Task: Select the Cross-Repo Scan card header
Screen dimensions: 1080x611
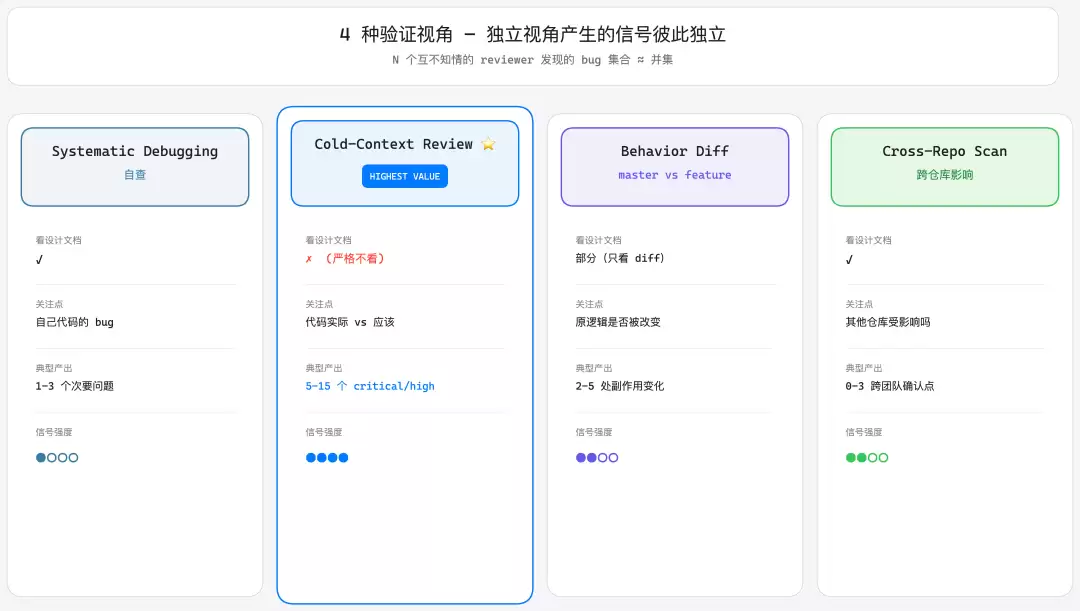Action: (945, 167)
